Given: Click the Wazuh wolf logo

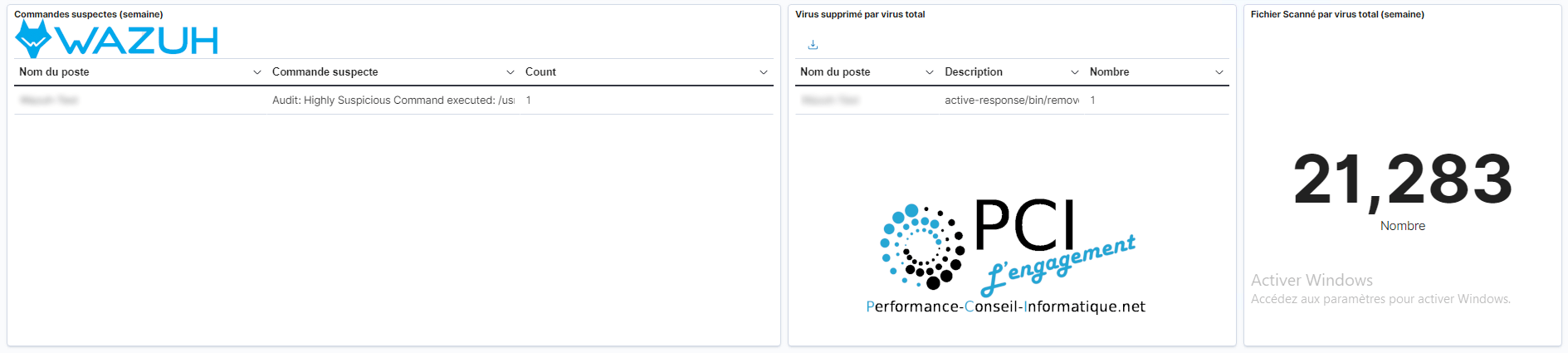Looking at the screenshot, I should (33, 39).
